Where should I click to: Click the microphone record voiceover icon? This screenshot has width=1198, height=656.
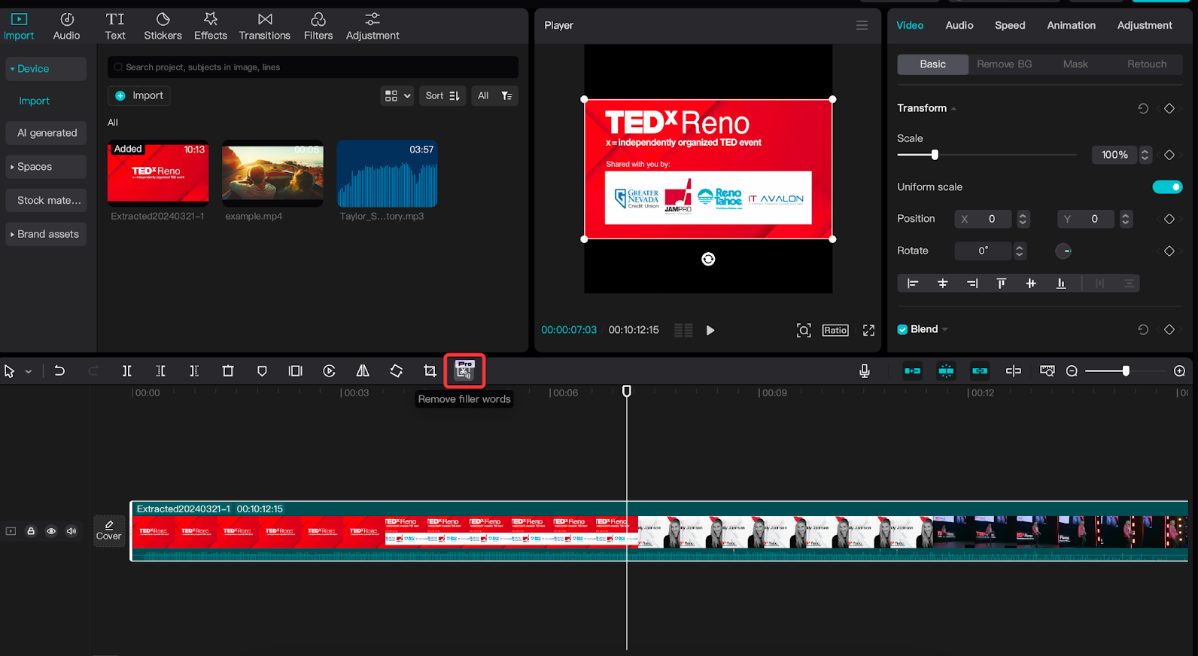(864, 371)
